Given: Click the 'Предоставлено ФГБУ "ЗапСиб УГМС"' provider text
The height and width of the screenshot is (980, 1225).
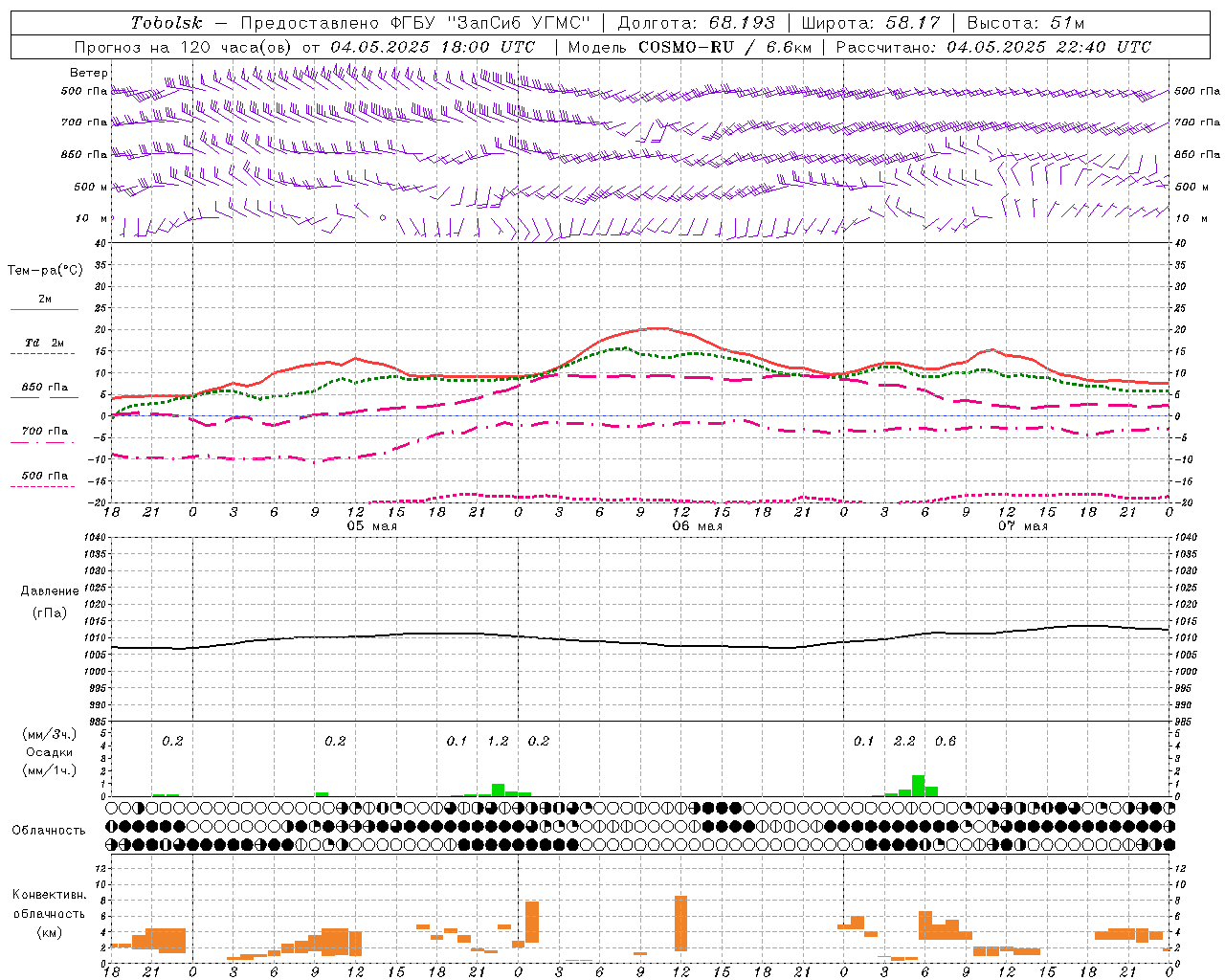Looking at the screenshot, I should pyautogui.click(x=415, y=23).
